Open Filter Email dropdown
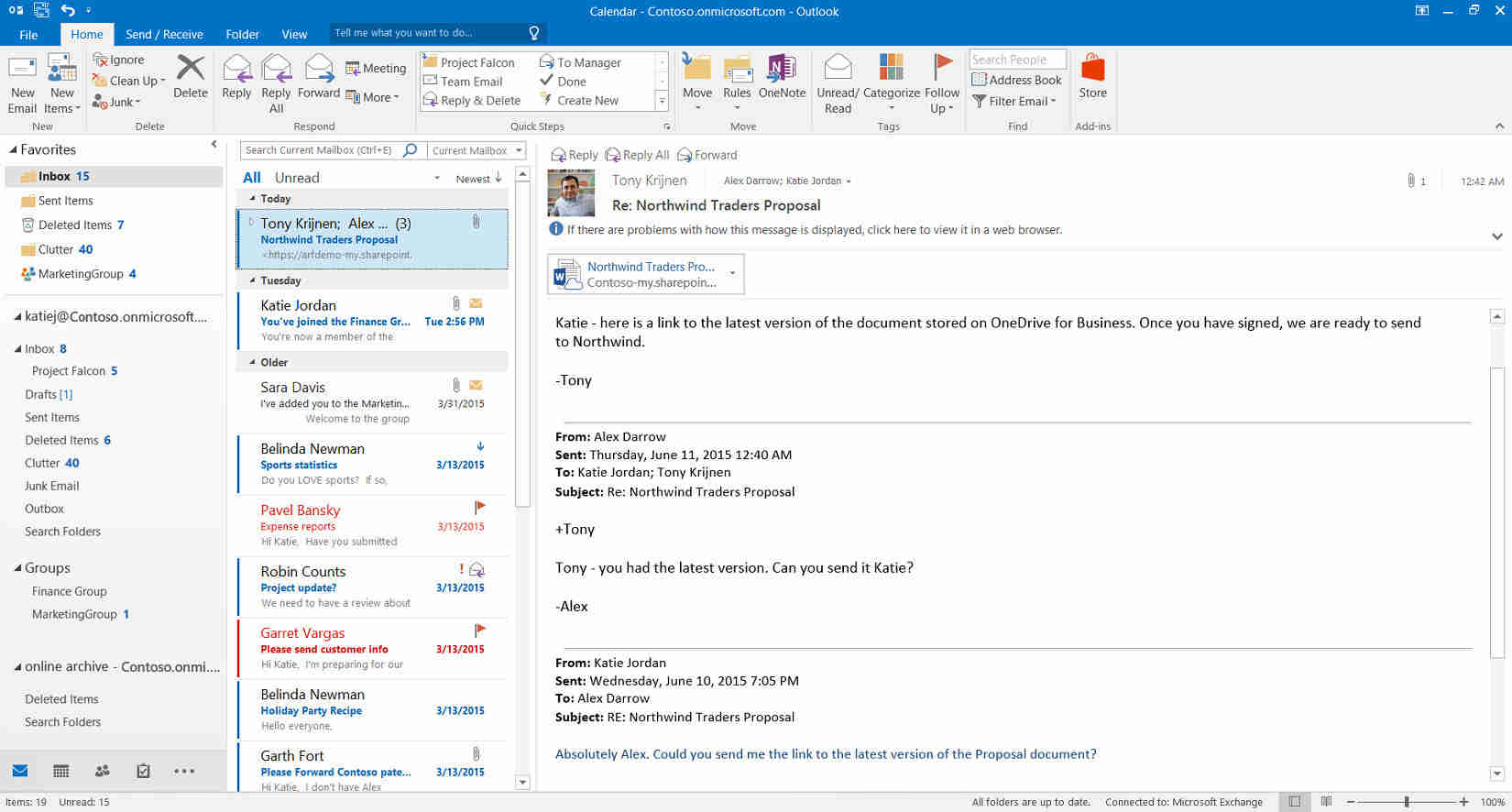 [1014, 101]
